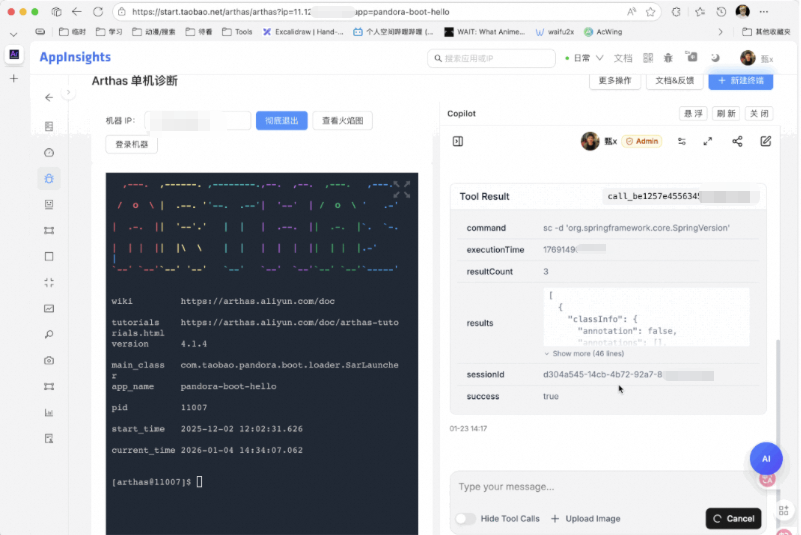Image resolution: width=801 pixels, height=535 pixels.
Task: Click the 彻底退出 button
Action: pos(281,121)
